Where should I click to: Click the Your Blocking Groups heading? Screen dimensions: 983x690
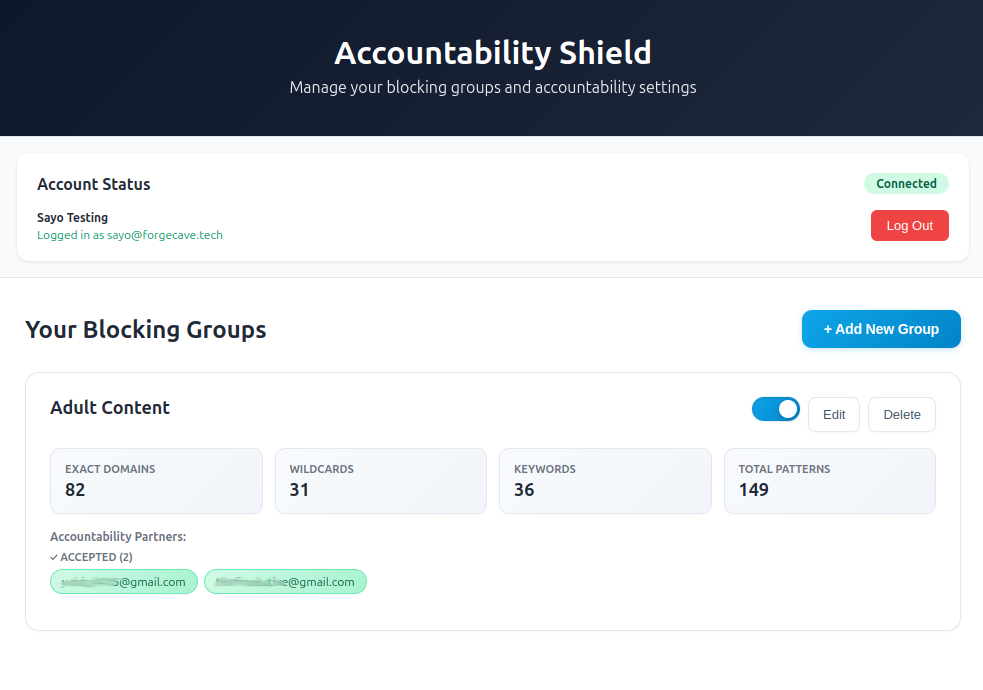pyautogui.click(x=145, y=329)
